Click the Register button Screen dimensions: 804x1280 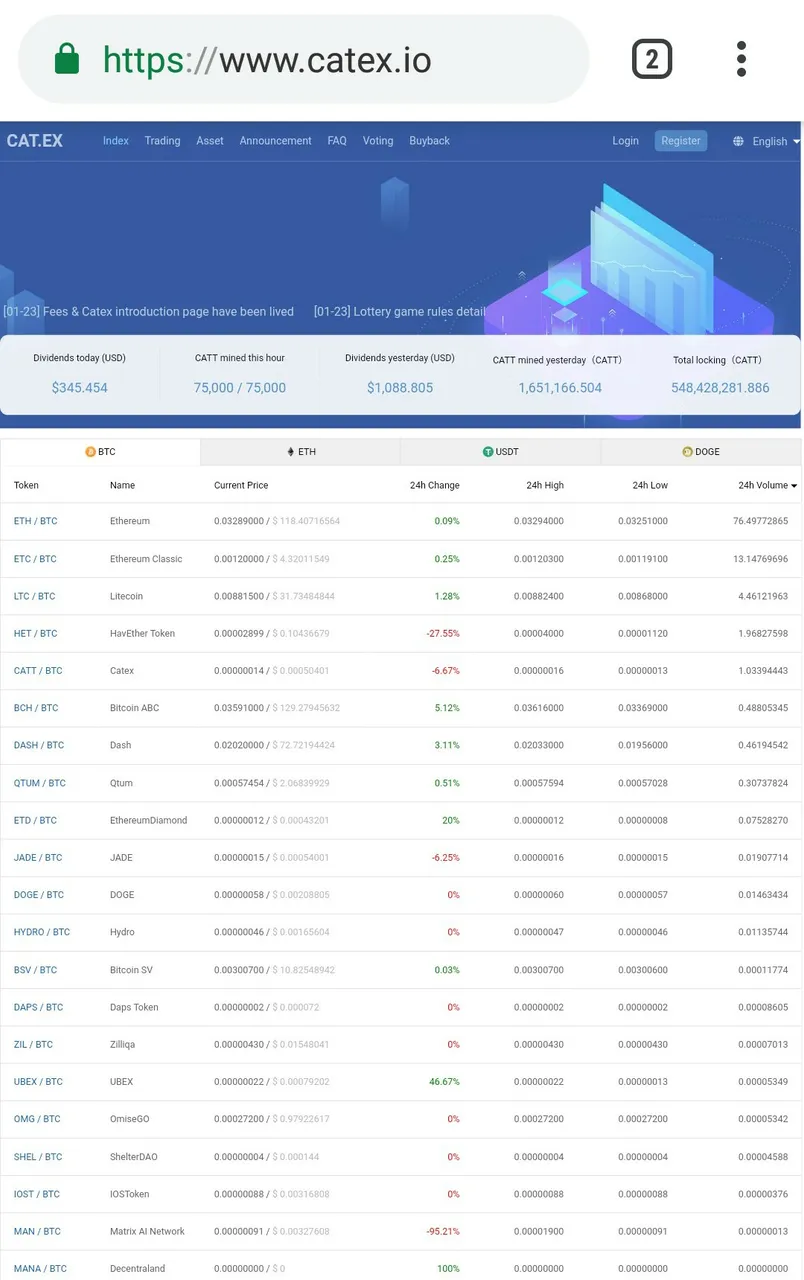pyautogui.click(x=681, y=141)
